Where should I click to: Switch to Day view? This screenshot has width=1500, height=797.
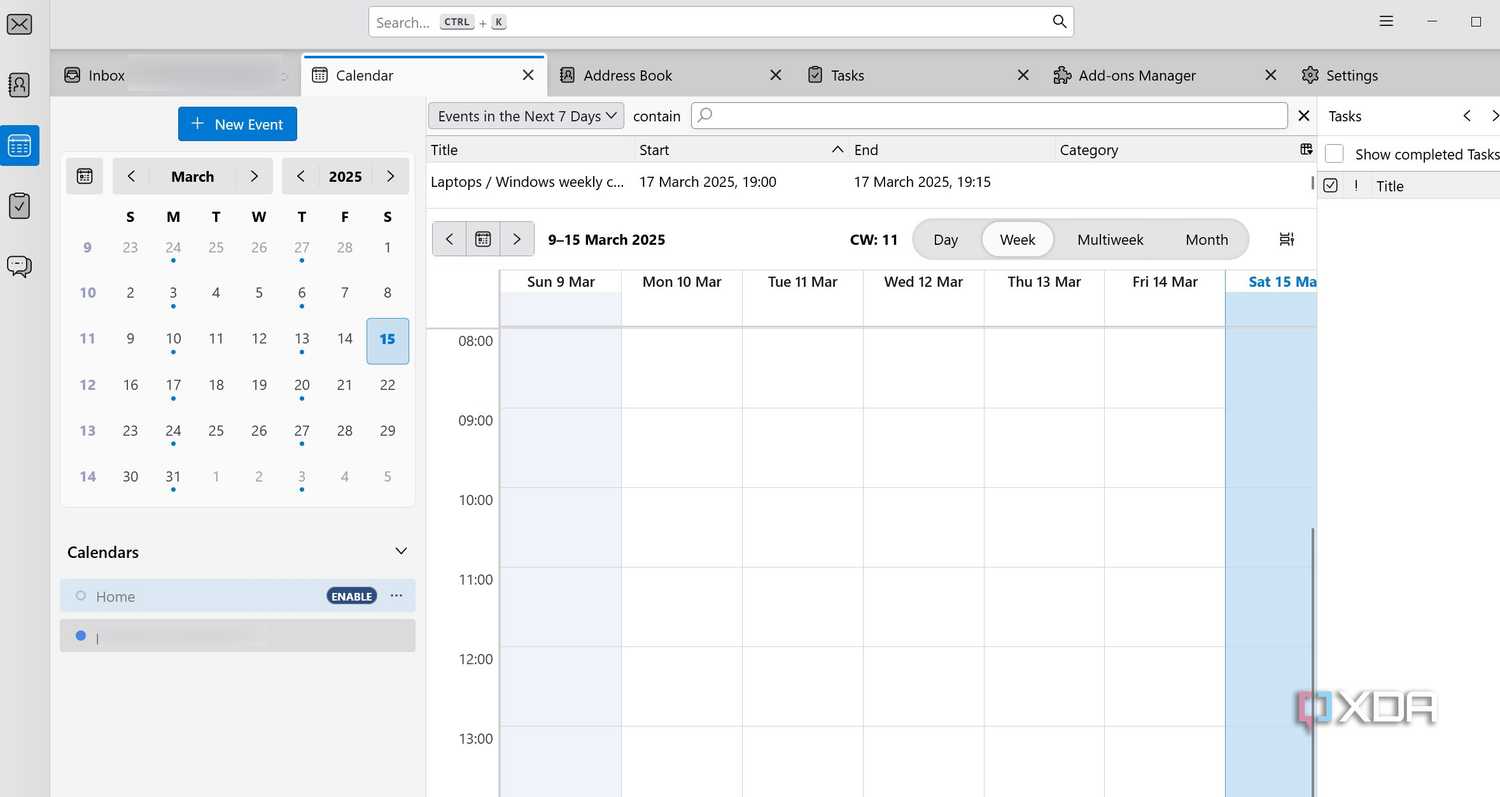[x=945, y=240]
